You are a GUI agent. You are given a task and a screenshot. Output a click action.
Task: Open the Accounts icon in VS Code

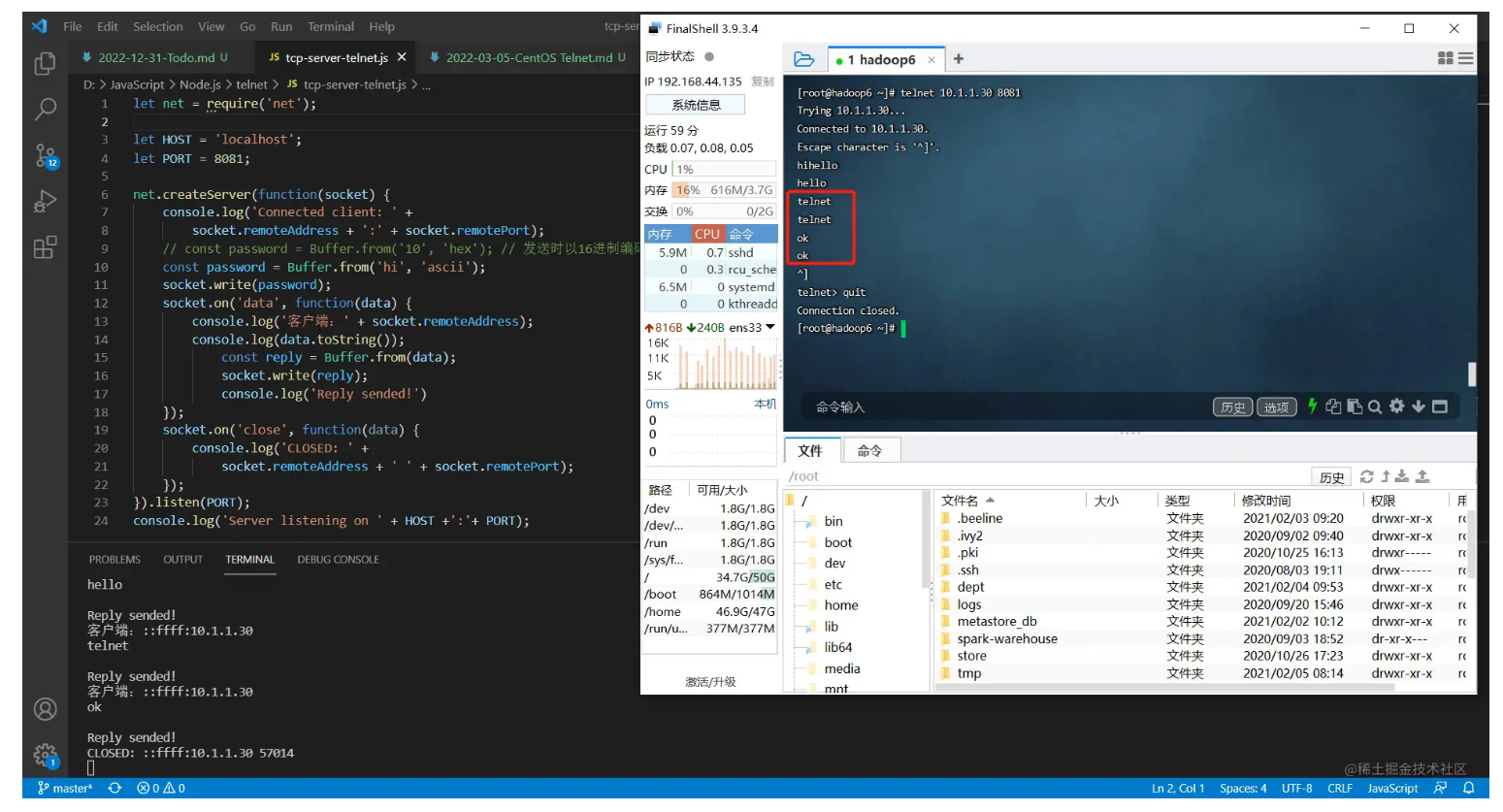point(45,709)
